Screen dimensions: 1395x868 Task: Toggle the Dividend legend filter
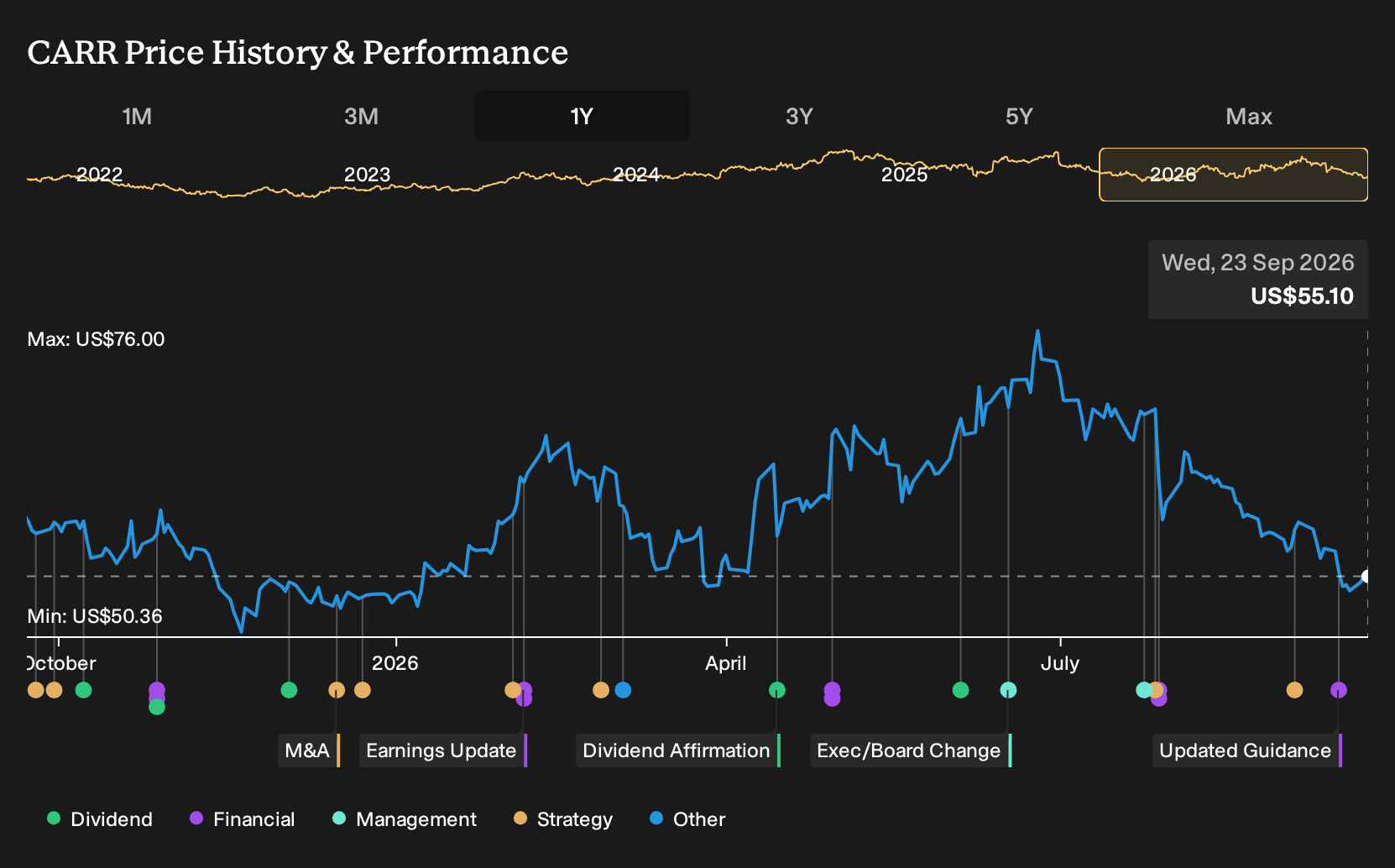coord(100,819)
